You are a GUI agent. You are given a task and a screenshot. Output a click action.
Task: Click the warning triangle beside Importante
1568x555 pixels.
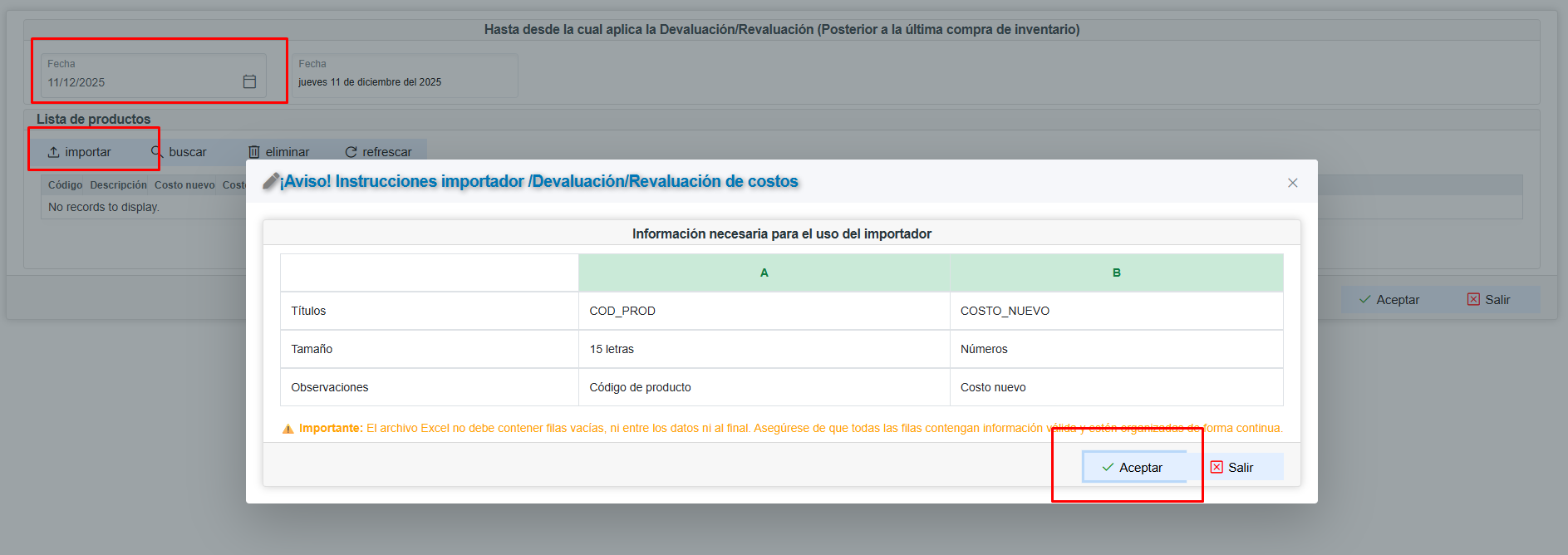(288, 429)
